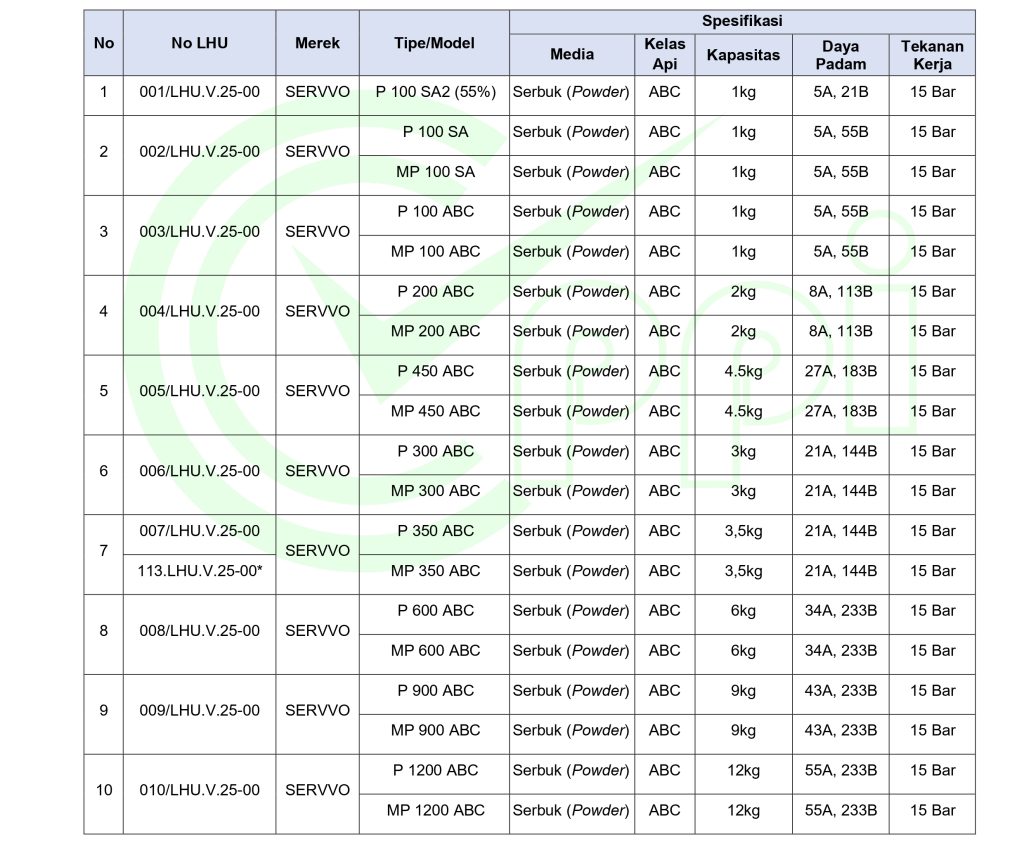This screenshot has width=1024, height=844.
Task: Click the P 600 ABC model cell
Action: (x=435, y=611)
